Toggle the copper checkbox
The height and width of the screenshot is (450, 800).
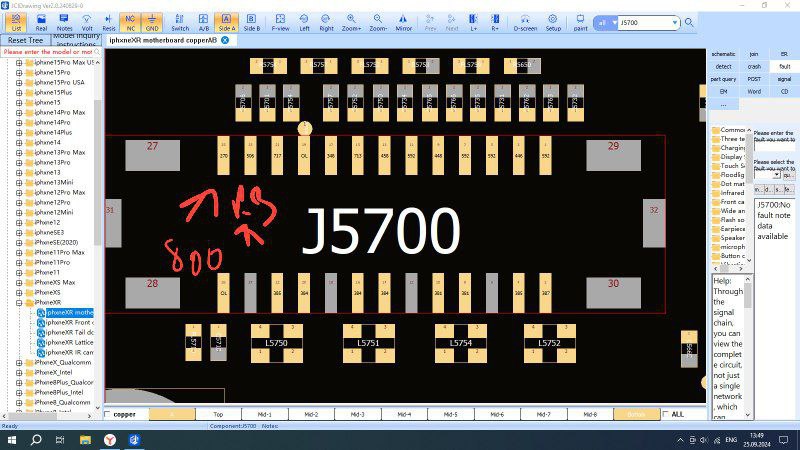point(108,414)
